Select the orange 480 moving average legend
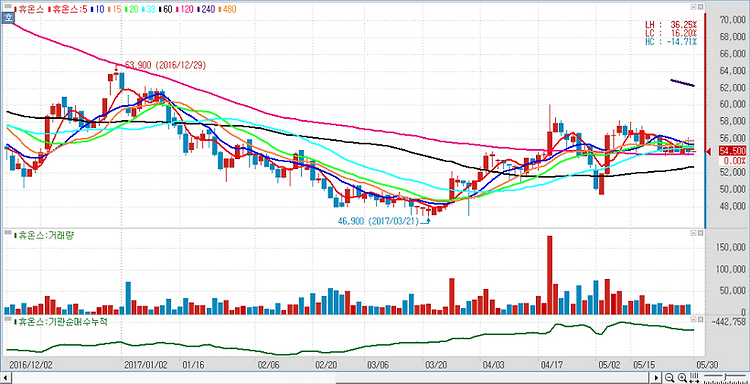750x384 pixels. click(x=227, y=9)
